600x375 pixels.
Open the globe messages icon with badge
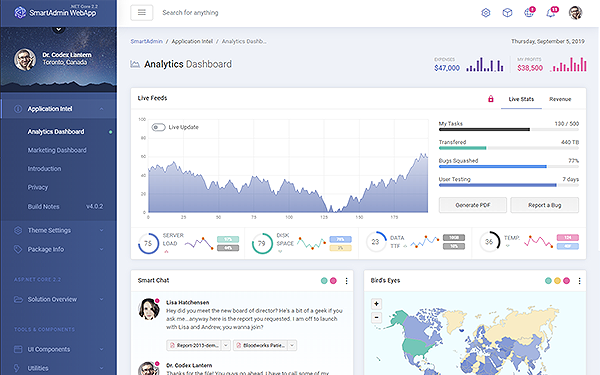529,13
